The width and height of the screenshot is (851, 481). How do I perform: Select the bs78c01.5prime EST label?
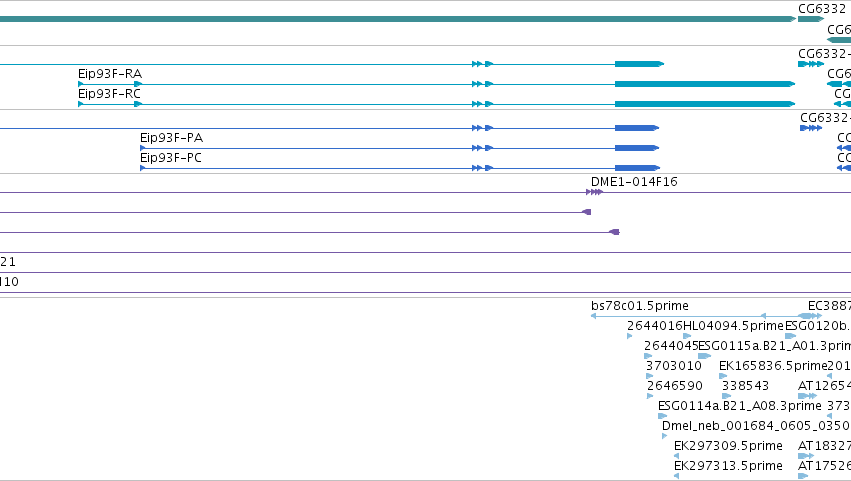(x=640, y=306)
